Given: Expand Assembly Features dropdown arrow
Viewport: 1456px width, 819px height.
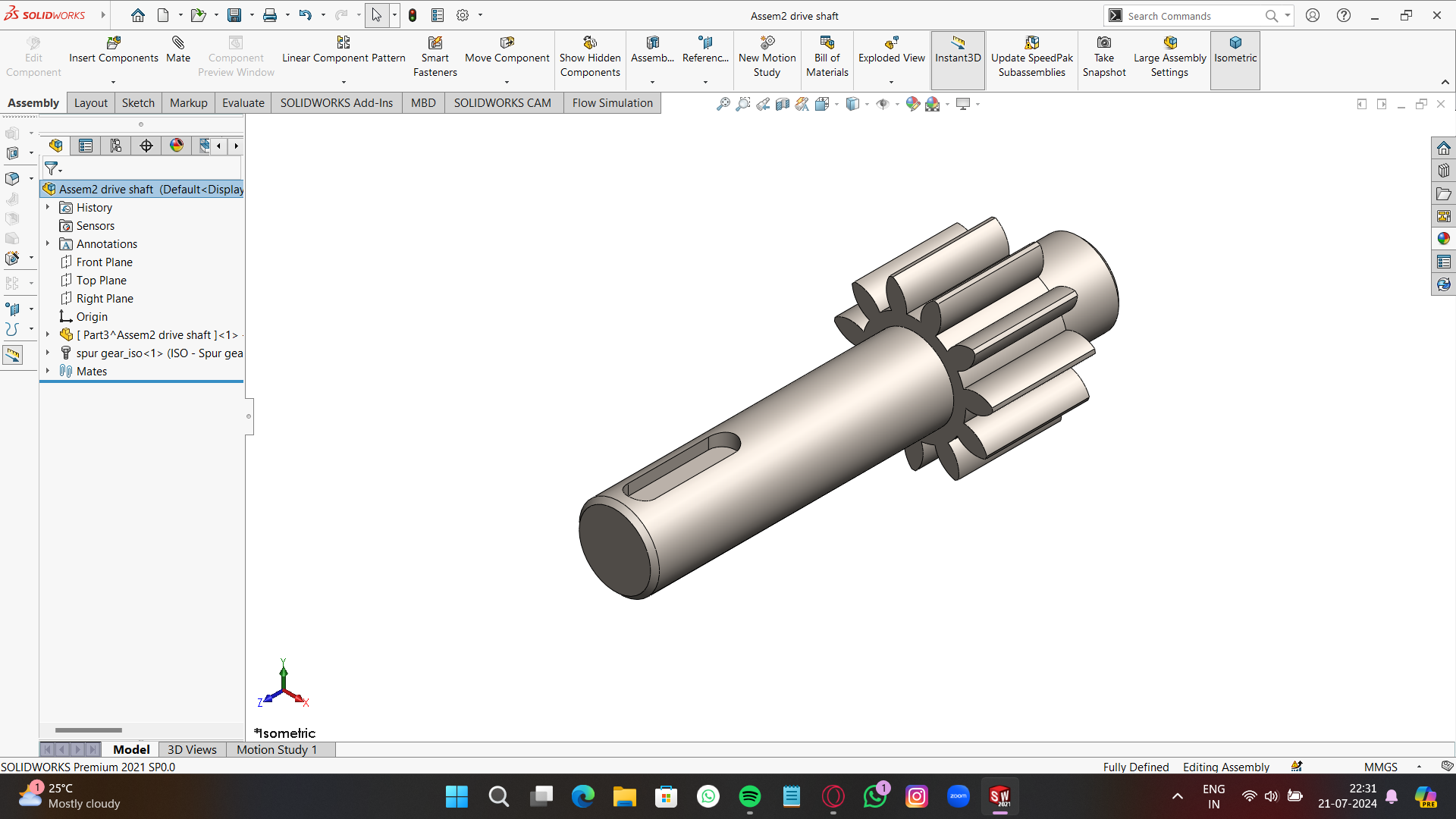Looking at the screenshot, I should tap(652, 82).
